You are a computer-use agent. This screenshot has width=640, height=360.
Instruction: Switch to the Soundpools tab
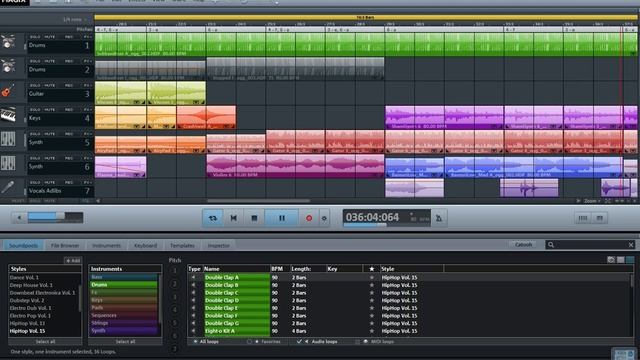pos(23,245)
